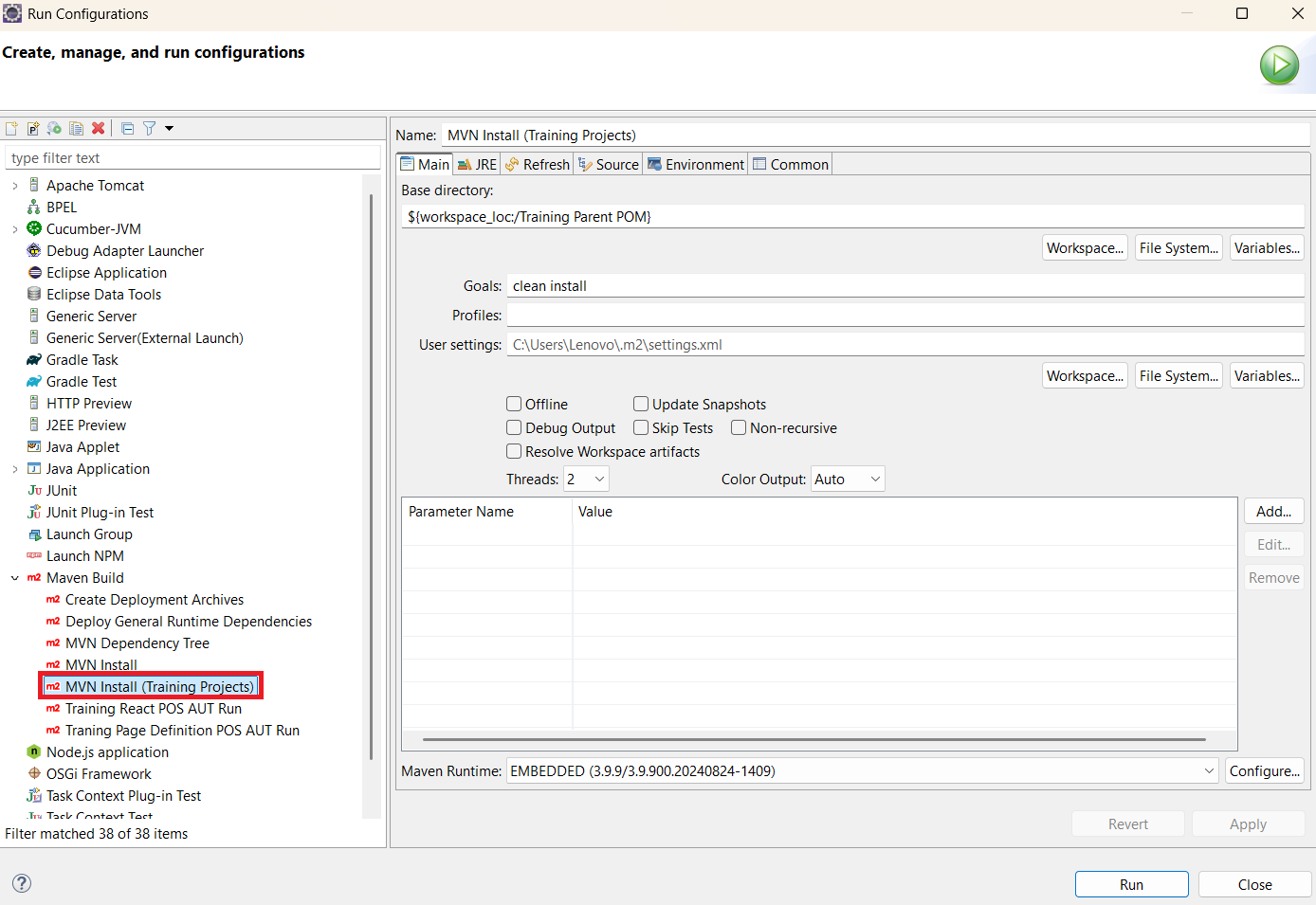Viewport: 1316px width, 905px height.
Task: Click the Filter launch configurations funnel icon
Action: pyautogui.click(x=149, y=128)
